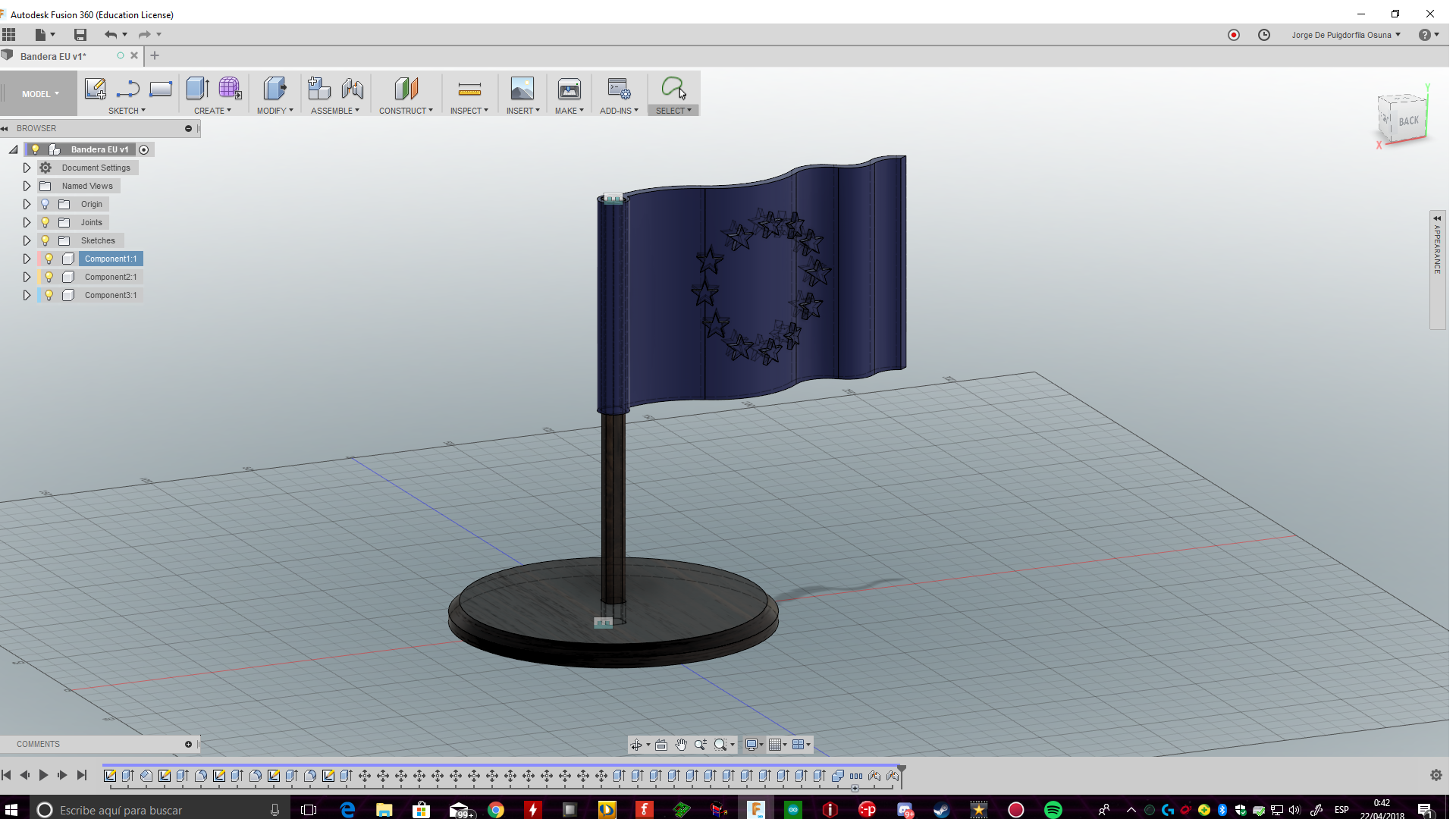Toggle visibility bulb of Component2:1
Screen dimensions: 1456x819
(x=49, y=277)
